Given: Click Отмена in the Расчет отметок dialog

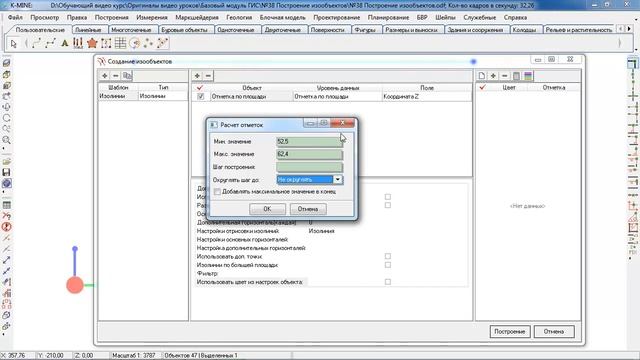Looking at the screenshot, I should pyautogui.click(x=308, y=209).
